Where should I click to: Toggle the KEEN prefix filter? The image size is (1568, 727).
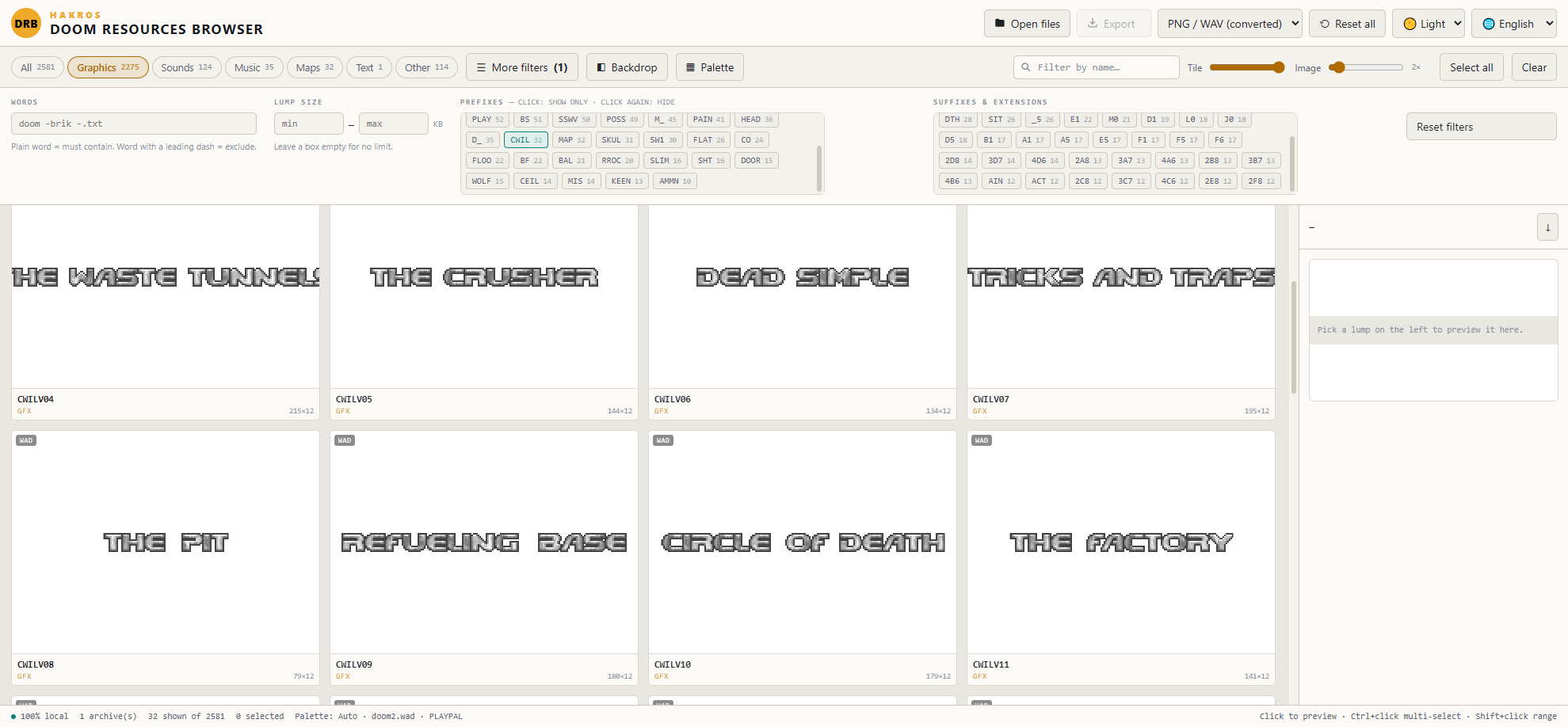tap(627, 181)
